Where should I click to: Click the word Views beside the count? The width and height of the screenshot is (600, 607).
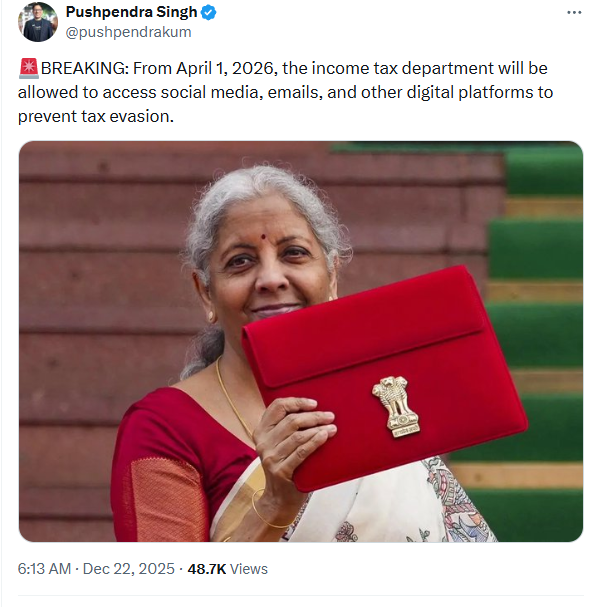249,568
